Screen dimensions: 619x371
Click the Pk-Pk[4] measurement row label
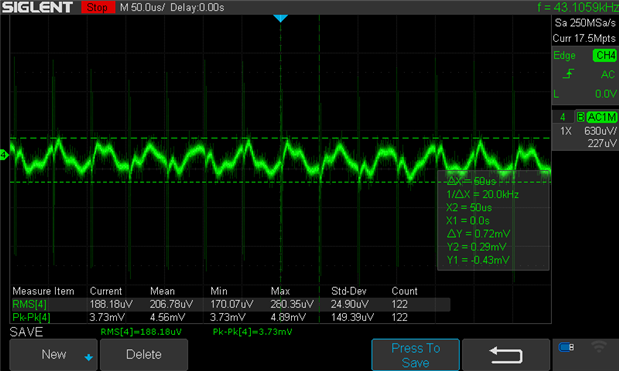[31, 317]
